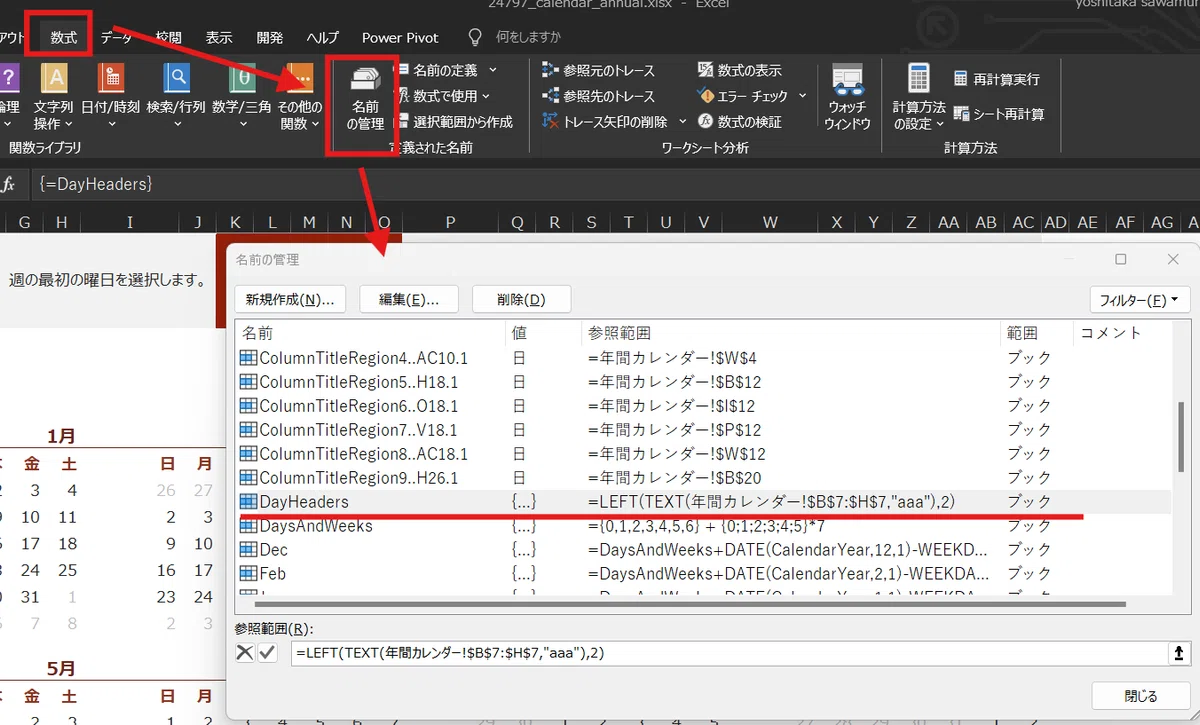Select the Dec name row

coord(703,549)
